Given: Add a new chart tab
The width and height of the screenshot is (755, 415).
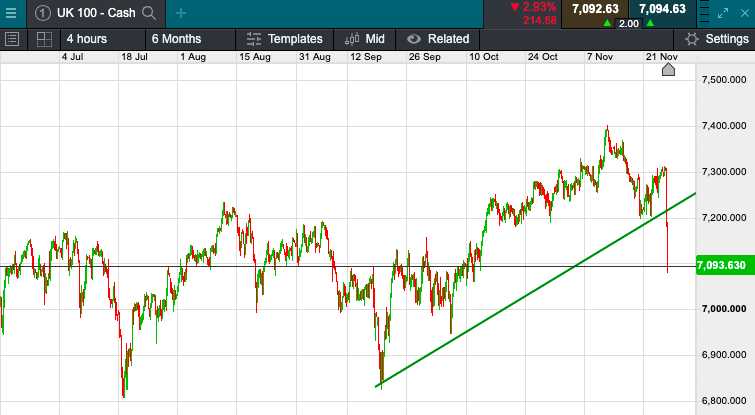Looking at the screenshot, I should pyautogui.click(x=180, y=13).
